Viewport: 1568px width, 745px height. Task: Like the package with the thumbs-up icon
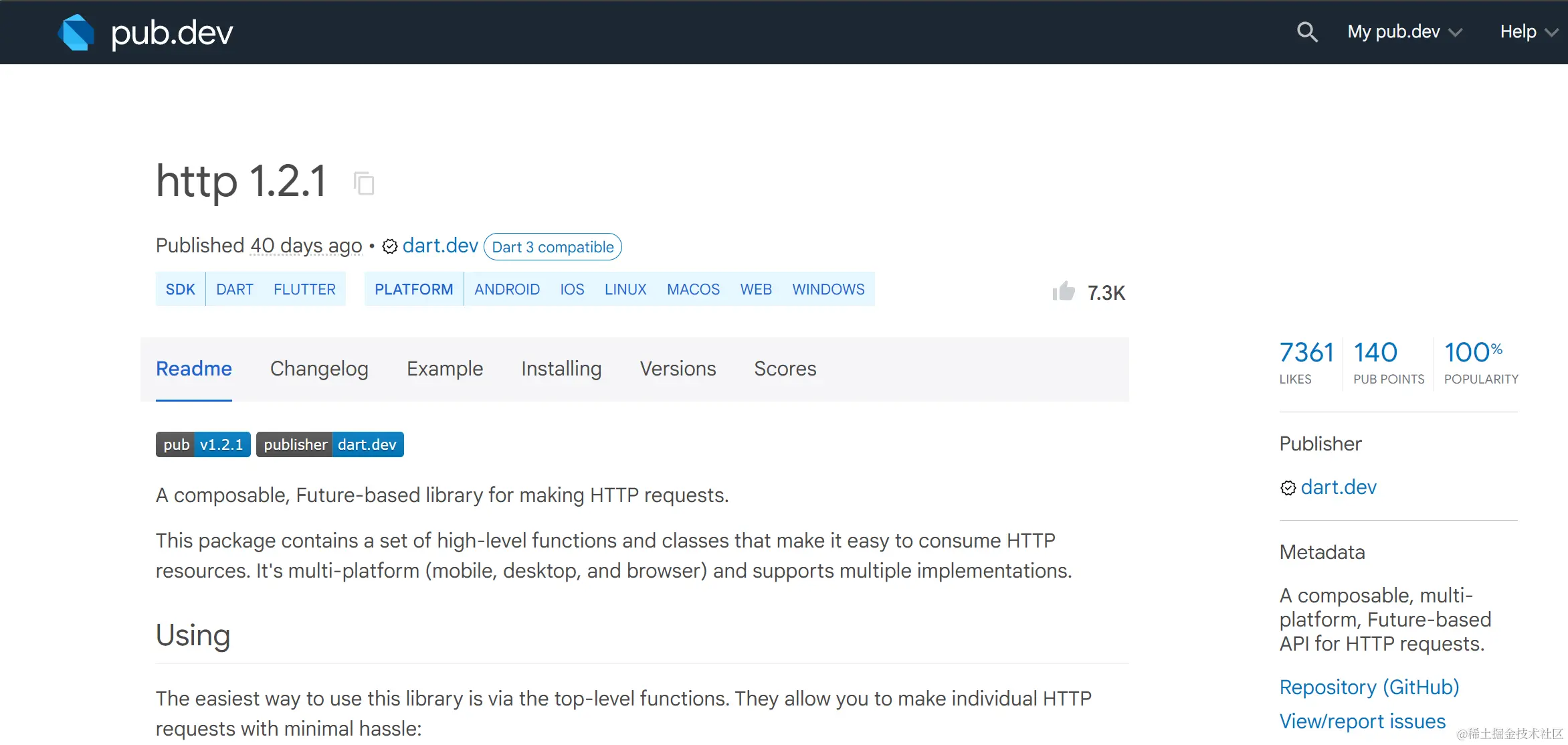coord(1063,292)
